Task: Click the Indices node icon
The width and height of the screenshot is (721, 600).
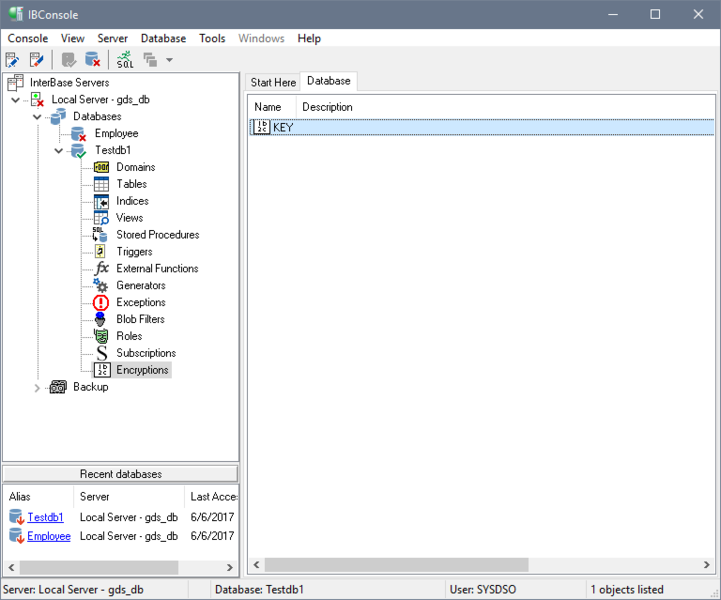Action: 101,201
